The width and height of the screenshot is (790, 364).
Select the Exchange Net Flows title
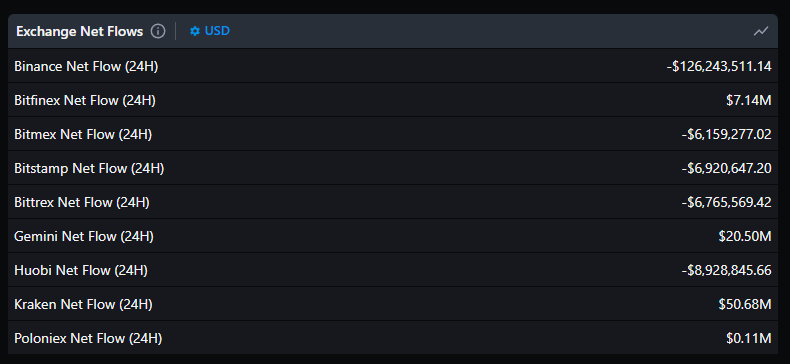80,31
